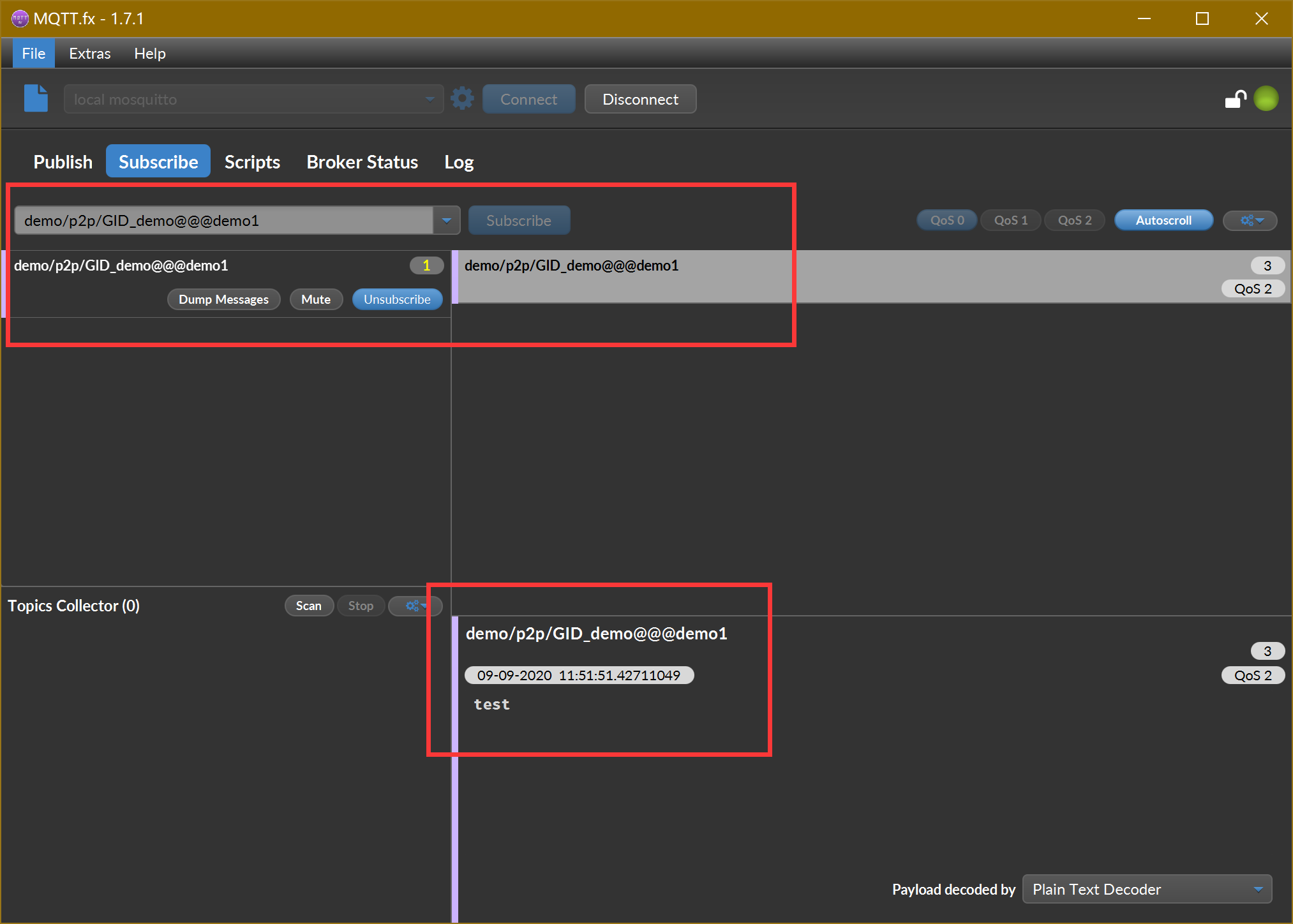
Task: Toggle Autoscroll button
Action: point(1163,220)
